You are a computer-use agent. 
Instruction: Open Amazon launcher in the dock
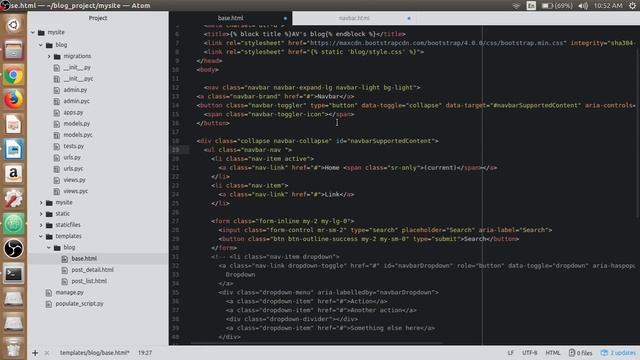point(13,174)
